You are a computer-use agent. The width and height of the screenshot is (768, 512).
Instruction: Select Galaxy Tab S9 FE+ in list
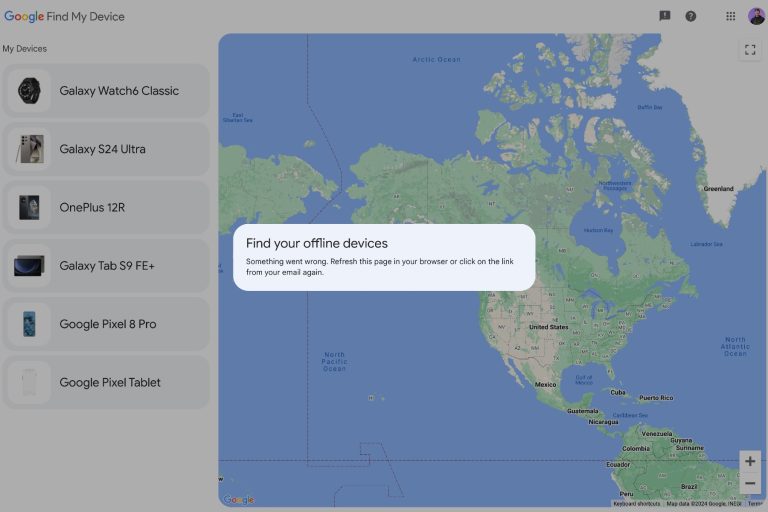[106, 266]
